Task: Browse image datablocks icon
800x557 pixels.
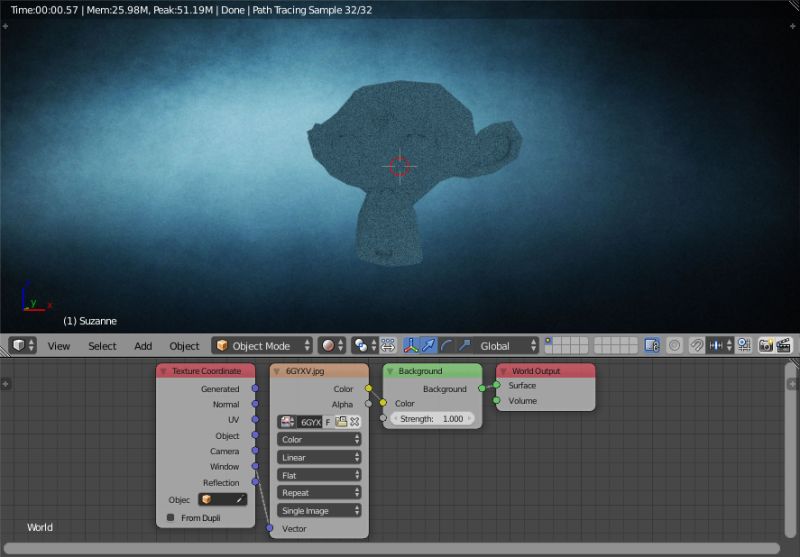Action: click(x=288, y=421)
